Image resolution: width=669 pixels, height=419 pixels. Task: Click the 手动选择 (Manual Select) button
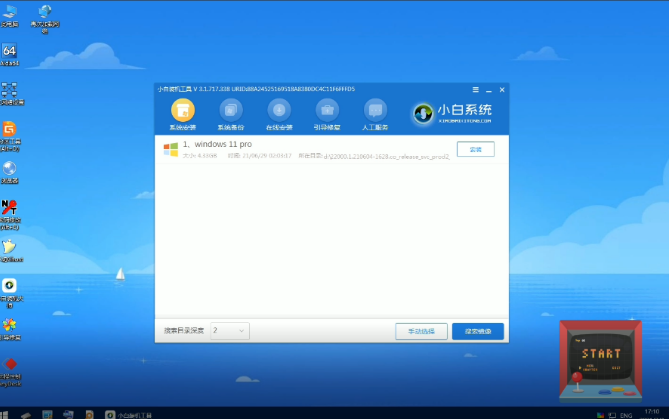tap(421, 331)
